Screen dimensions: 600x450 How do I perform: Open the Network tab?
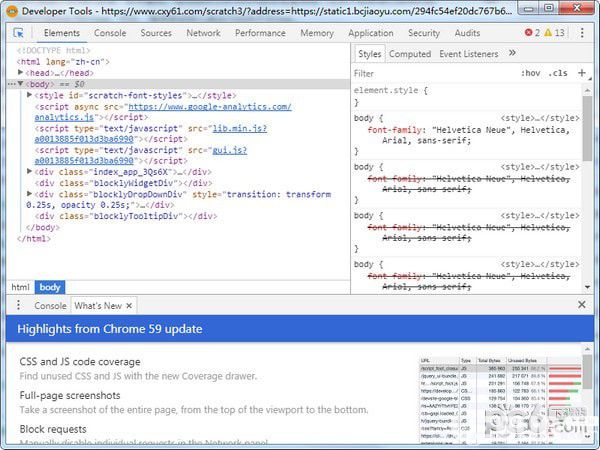203,33
